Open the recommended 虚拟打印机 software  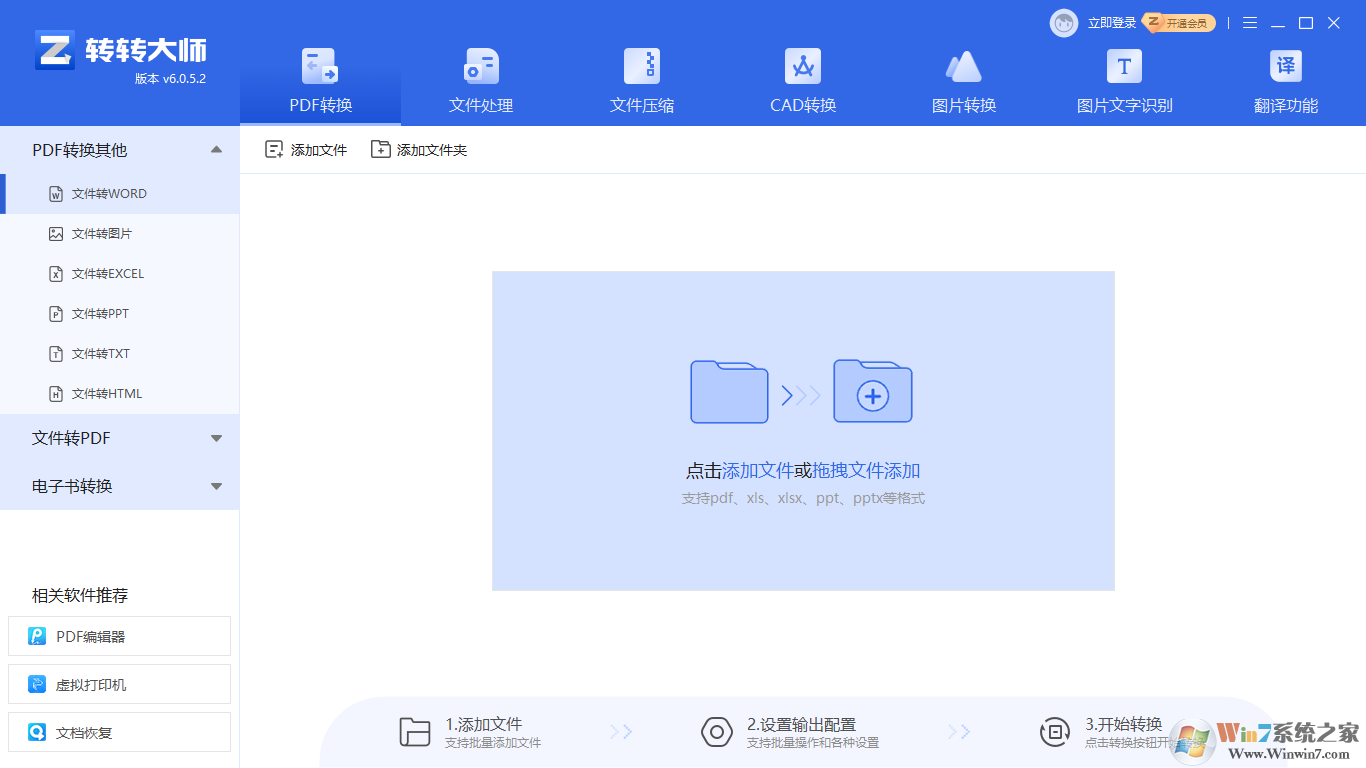pyautogui.click(x=119, y=684)
